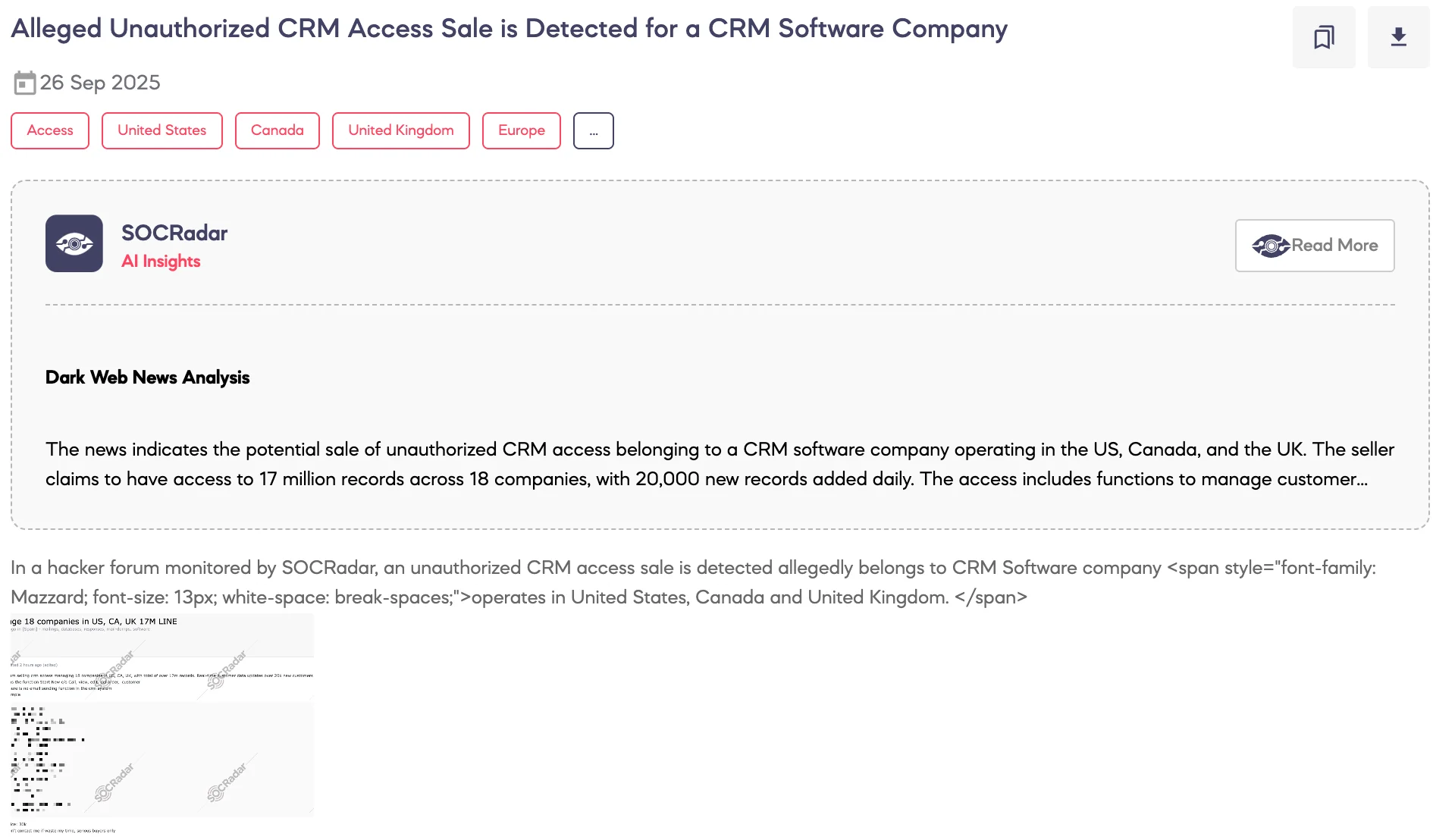The width and height of the screenshot is (1433, 840).
Task: Click the SOCRadar provider name
Action: (x=175, y=233)
